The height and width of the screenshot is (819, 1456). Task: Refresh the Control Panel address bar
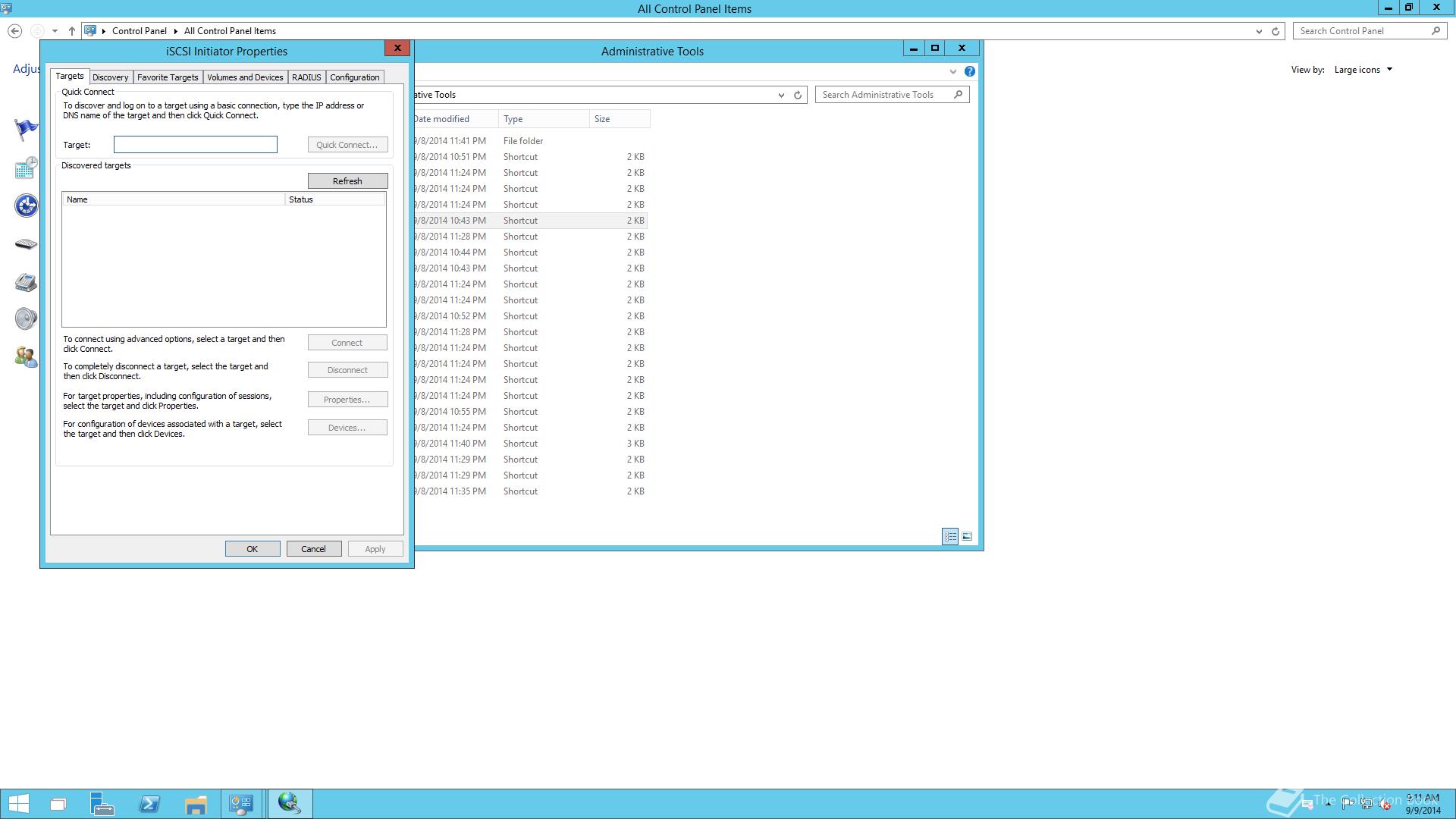pyautogui.click(x=1276, y=31)
